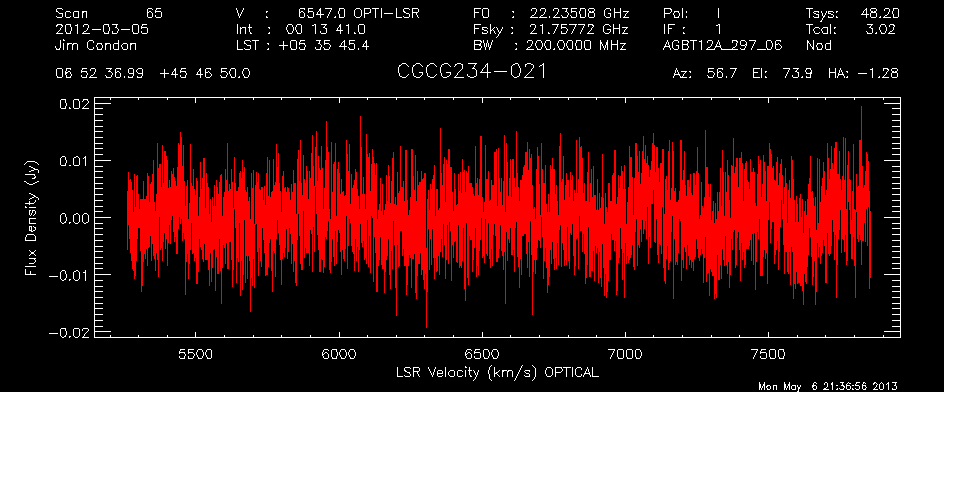962x490 pixels.
Task: Click y-axis tick label 0.02
Action: click(x=74, y=104)
